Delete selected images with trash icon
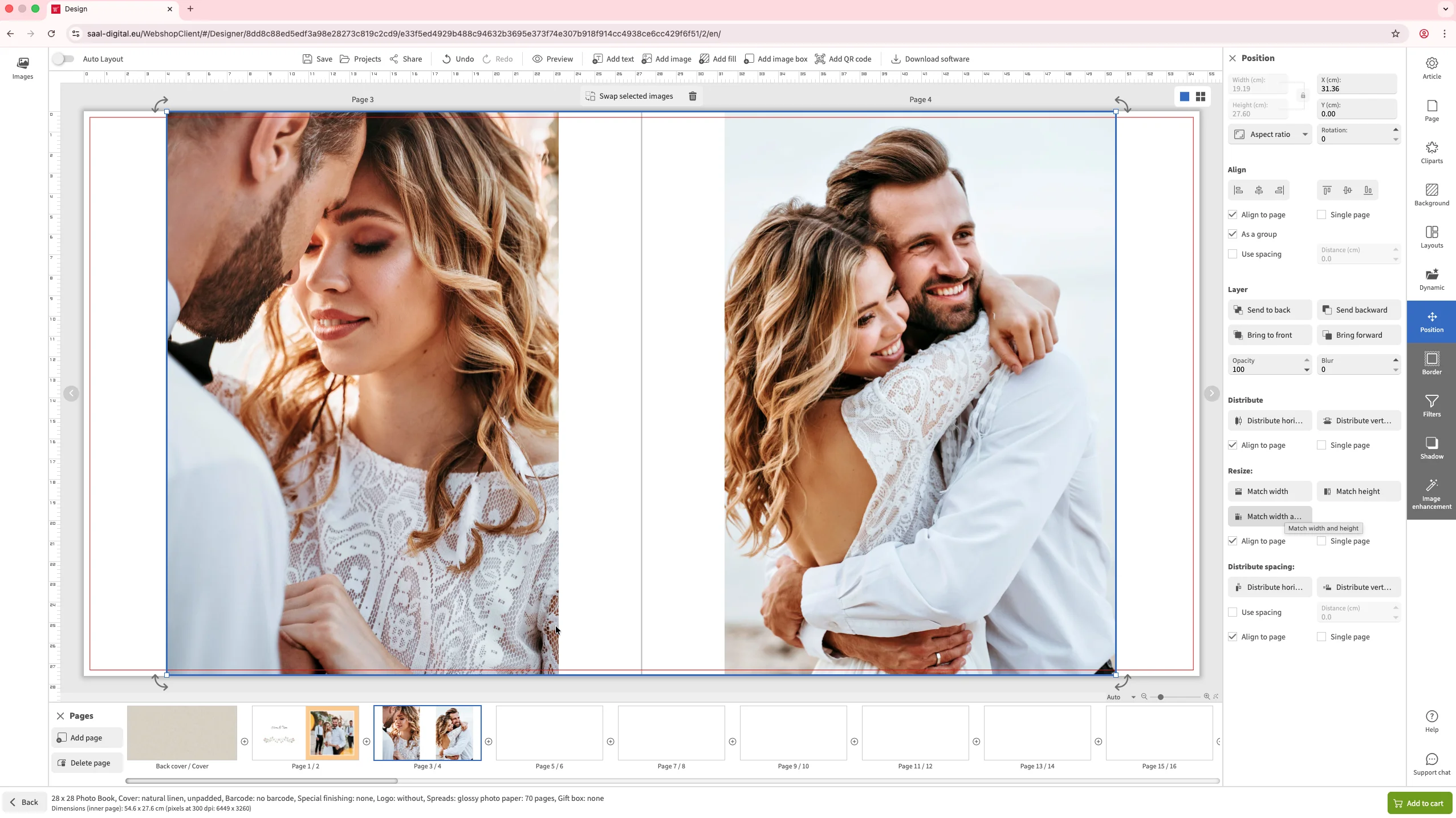This screenshot has height=818, width=1456. coord(692,96)
